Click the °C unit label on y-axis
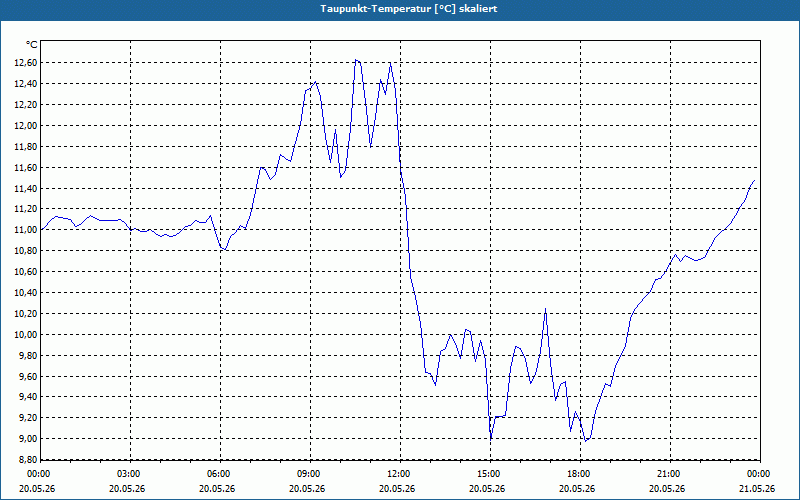This screenshot has width=800, height=500. pyautogui.click(x=32, y=45)
